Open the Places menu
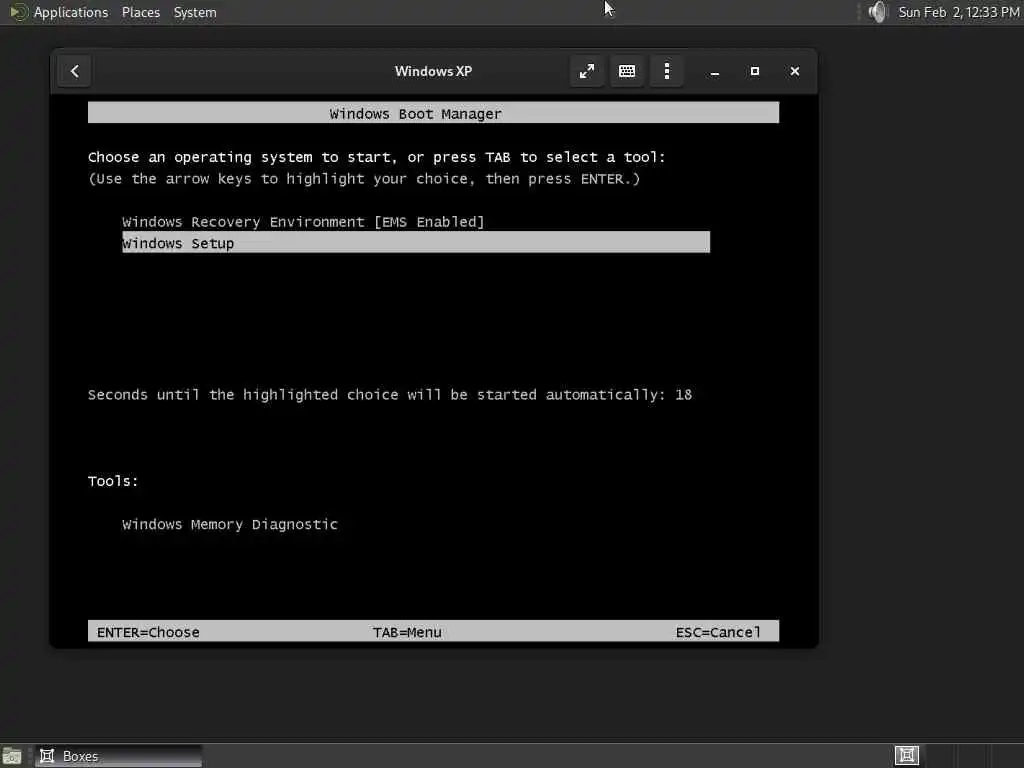1024x768 pixels. tap(140, 12)
